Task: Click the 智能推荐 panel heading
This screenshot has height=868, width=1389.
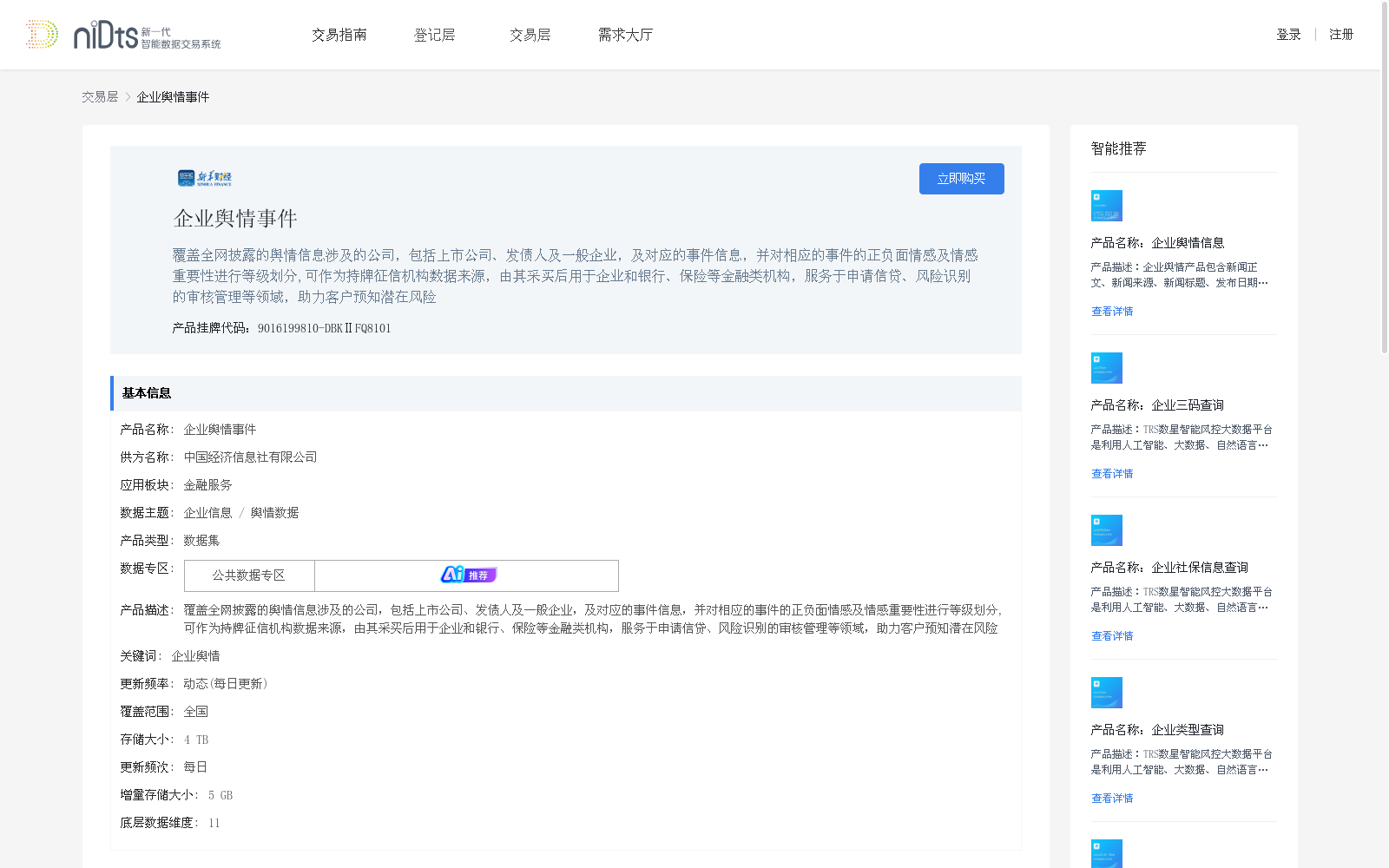Action: (1119, 148)
